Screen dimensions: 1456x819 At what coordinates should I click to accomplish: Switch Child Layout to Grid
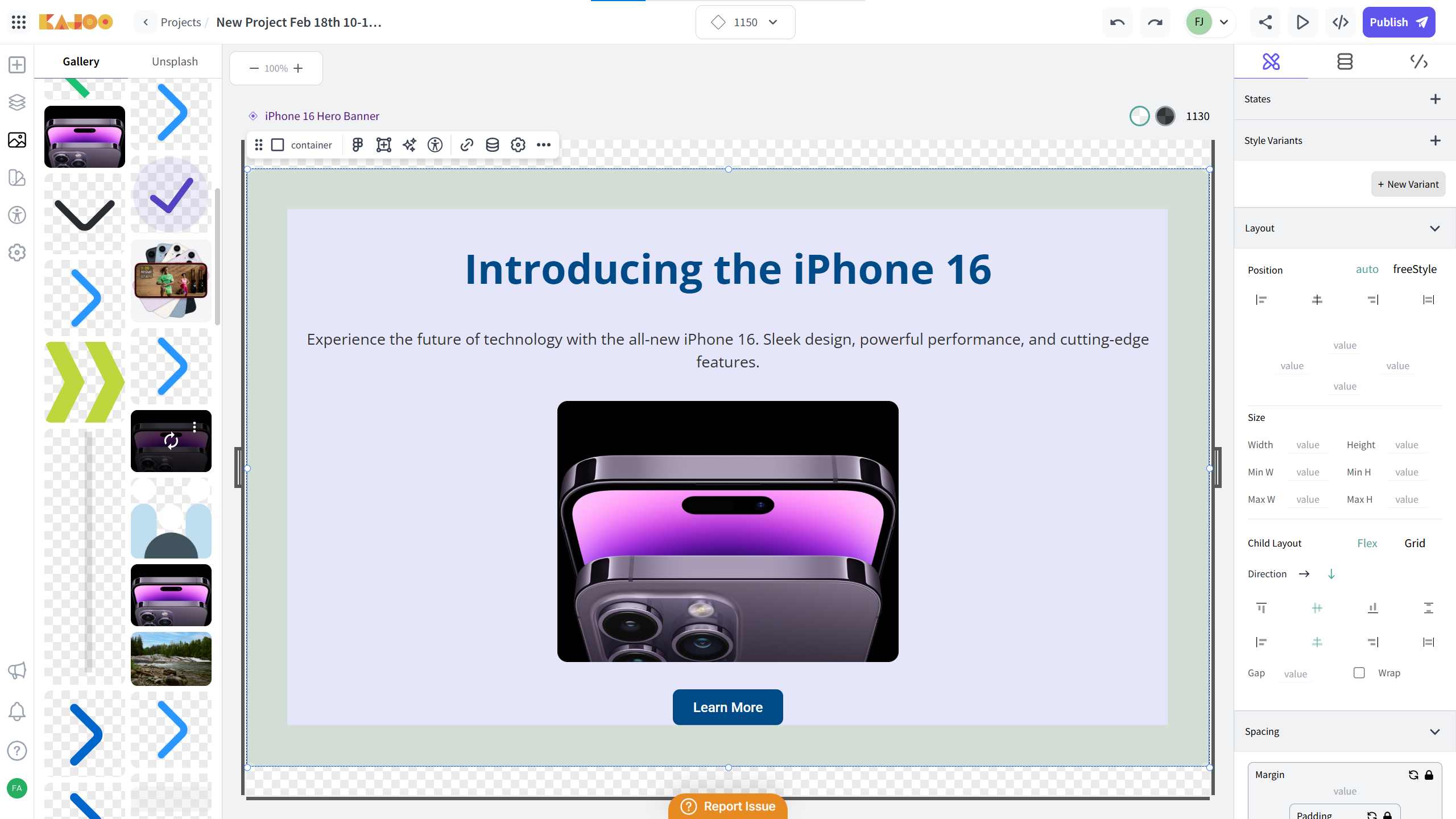coord(1414,543)
